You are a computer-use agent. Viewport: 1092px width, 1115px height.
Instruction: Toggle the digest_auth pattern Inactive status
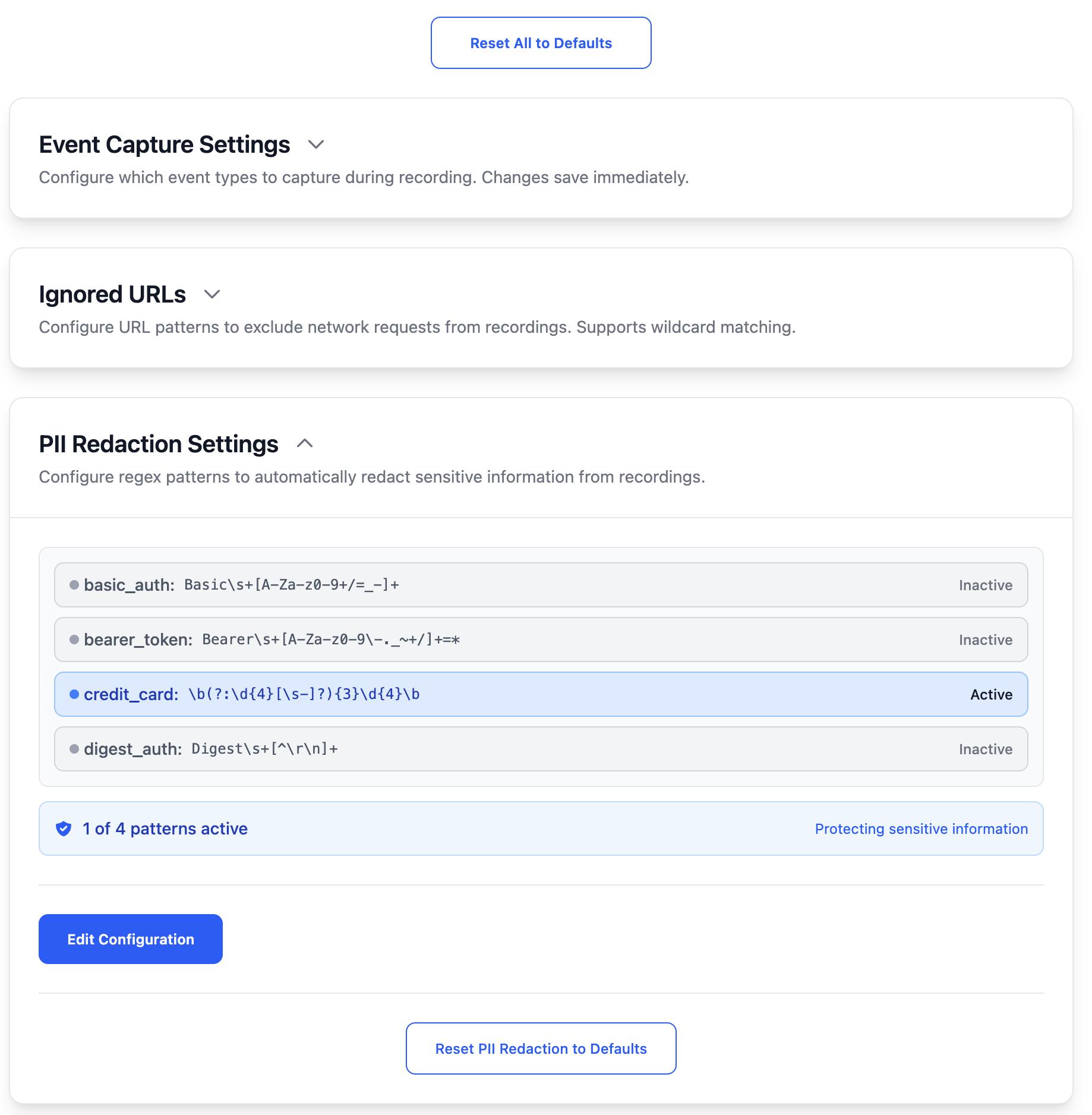point(985,749)
